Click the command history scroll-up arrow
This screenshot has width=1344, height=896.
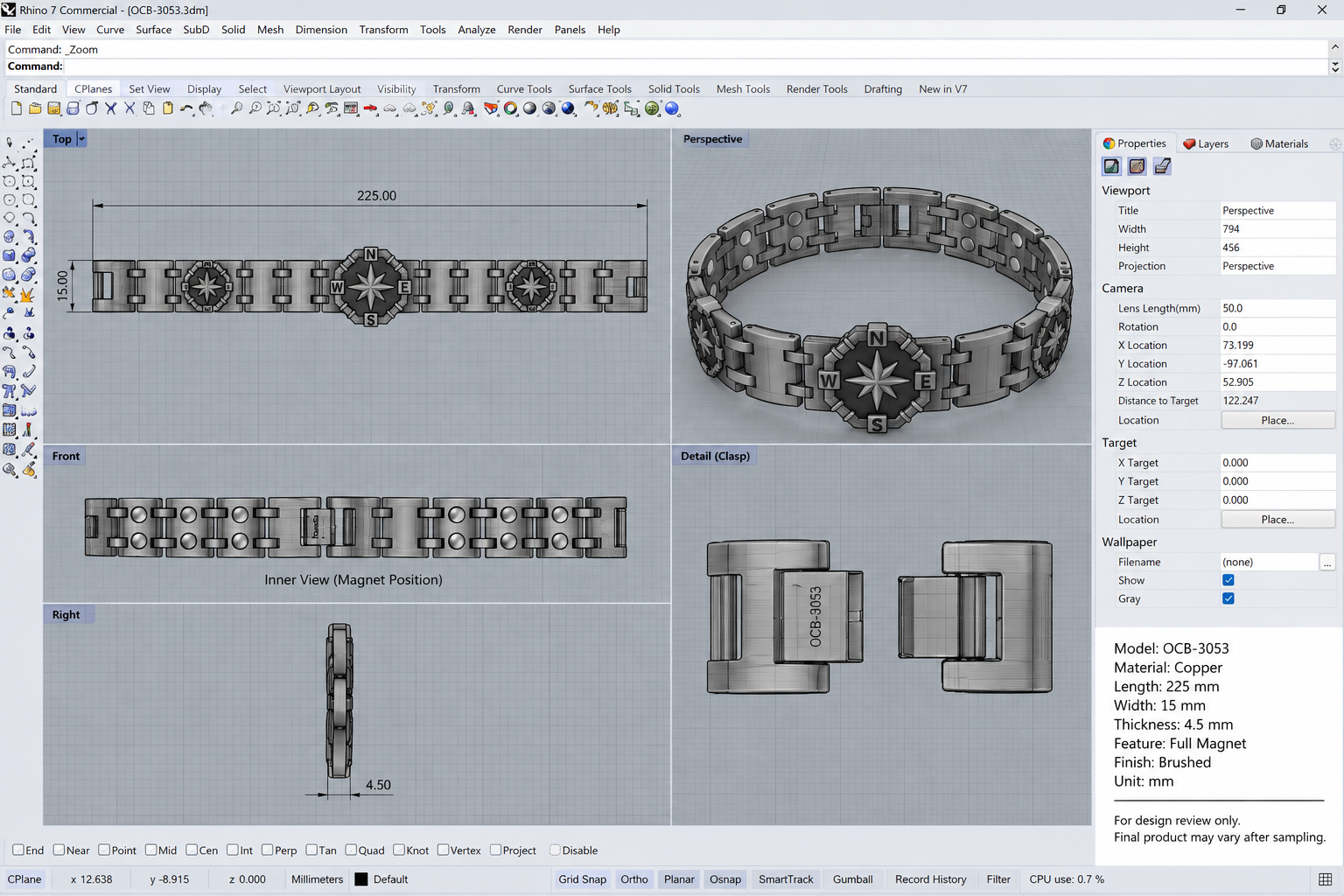click(1335, 45)
